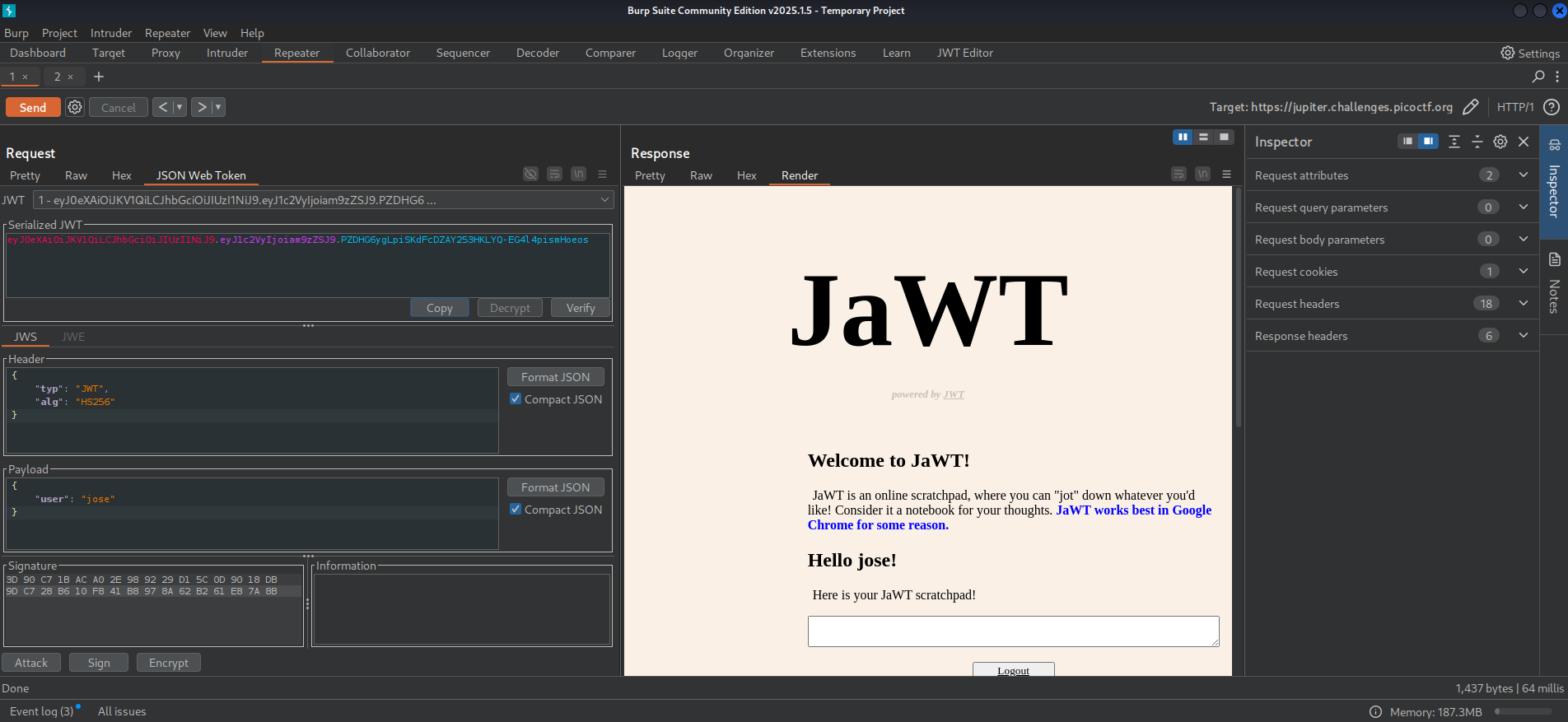Open Inspector settings gear
Screen dimensions: 1568x722
(x=1500, y=142)
